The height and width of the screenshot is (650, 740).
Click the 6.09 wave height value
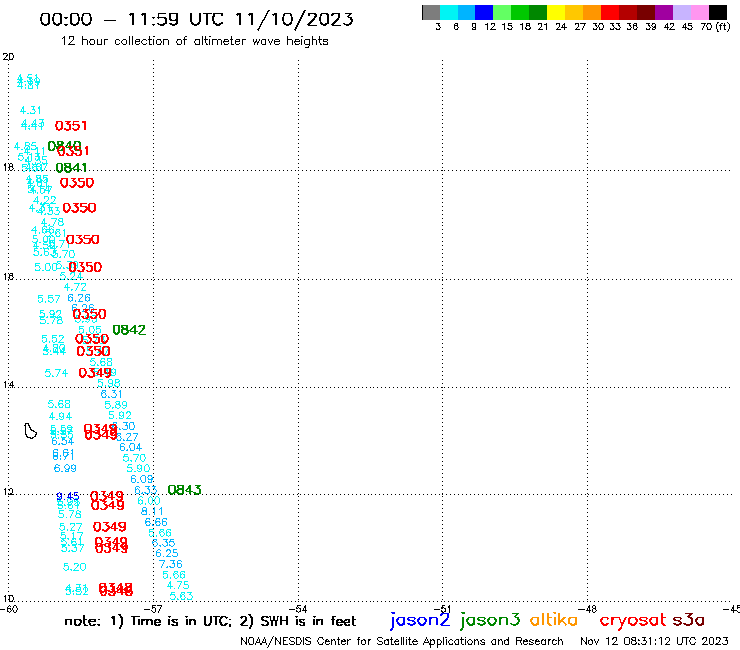tap(142, 479)
